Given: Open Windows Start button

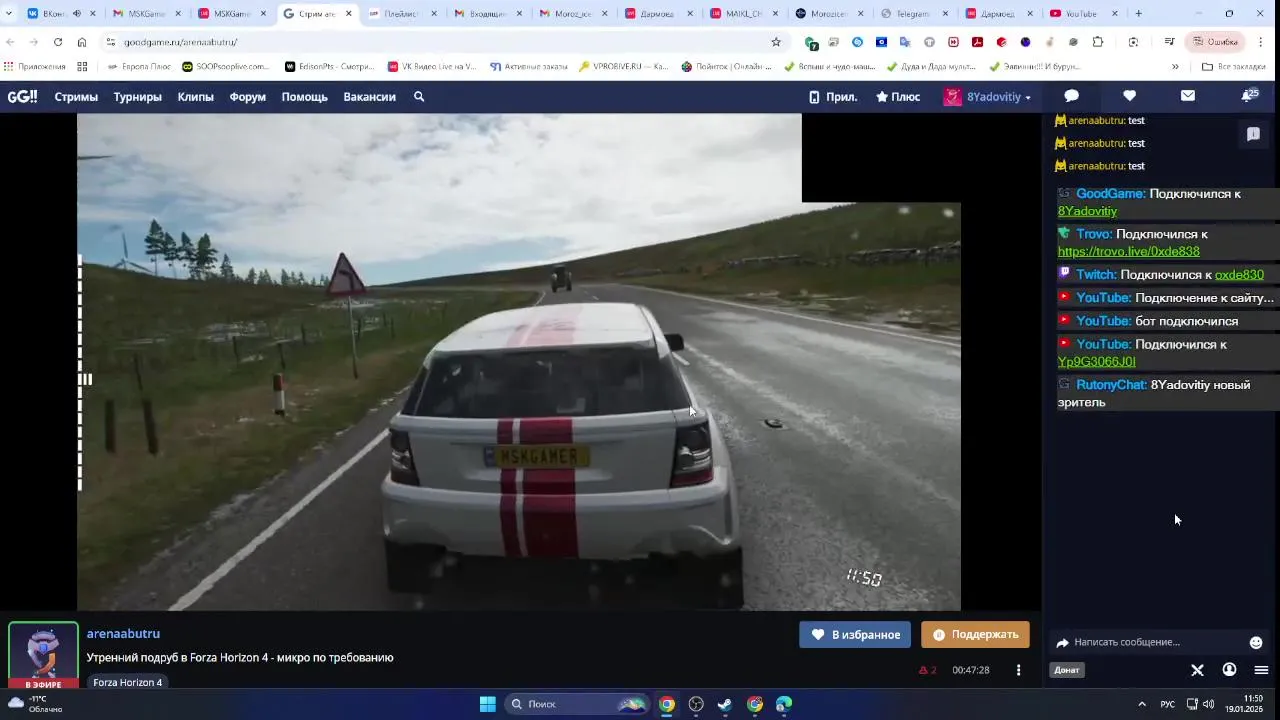Looking at the screenshot, I should click(487, 704).
